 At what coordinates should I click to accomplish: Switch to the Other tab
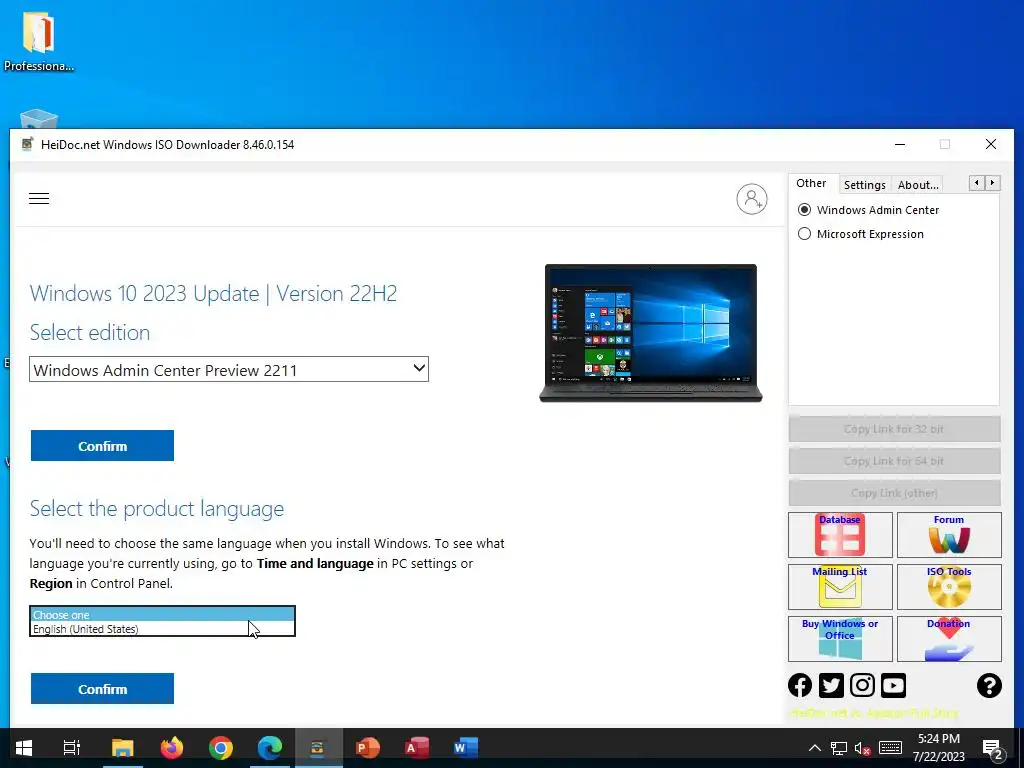tap(811, 184)
